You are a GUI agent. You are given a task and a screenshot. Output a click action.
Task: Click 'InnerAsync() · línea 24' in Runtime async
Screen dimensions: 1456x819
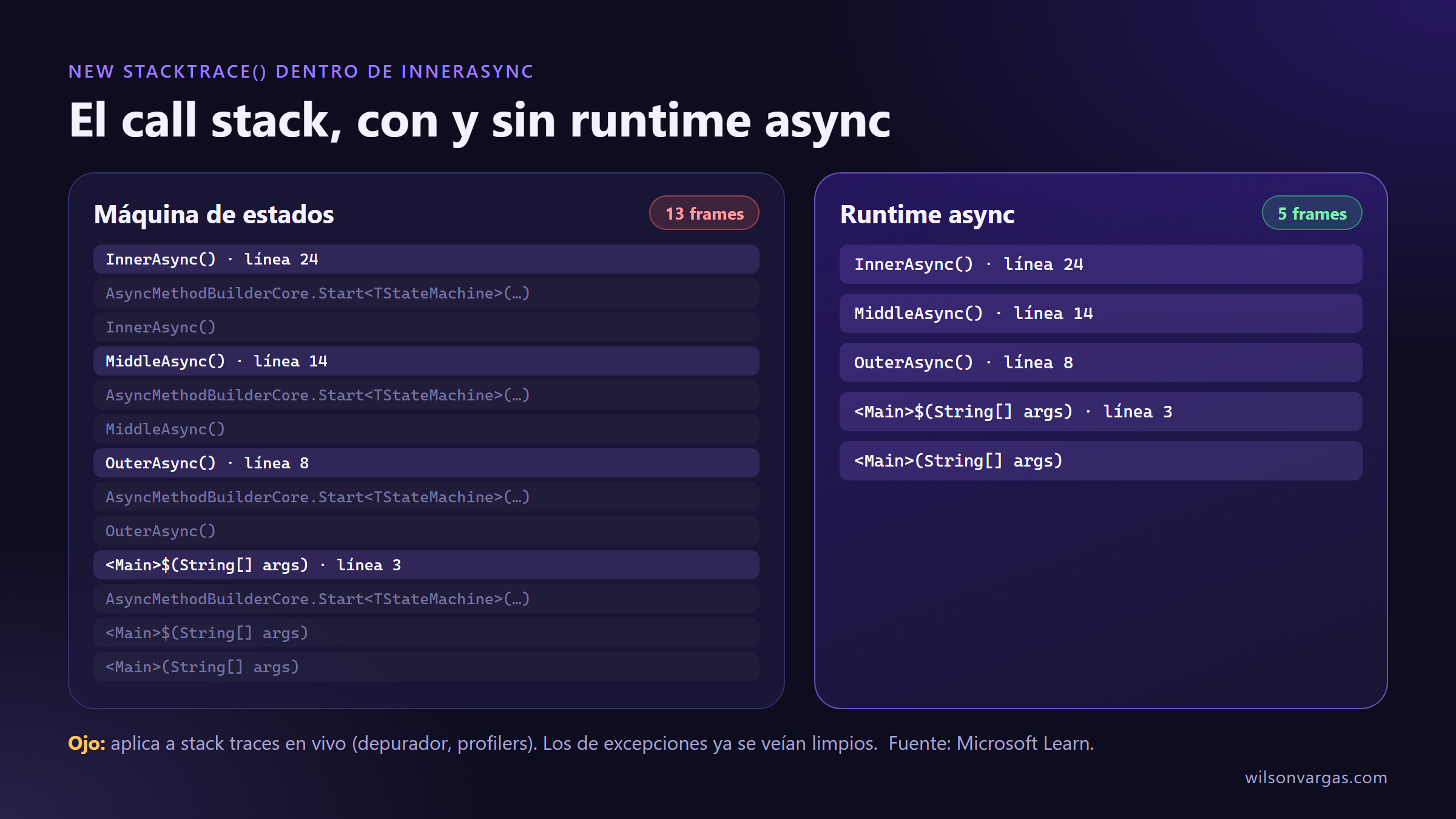point(1100,264)
